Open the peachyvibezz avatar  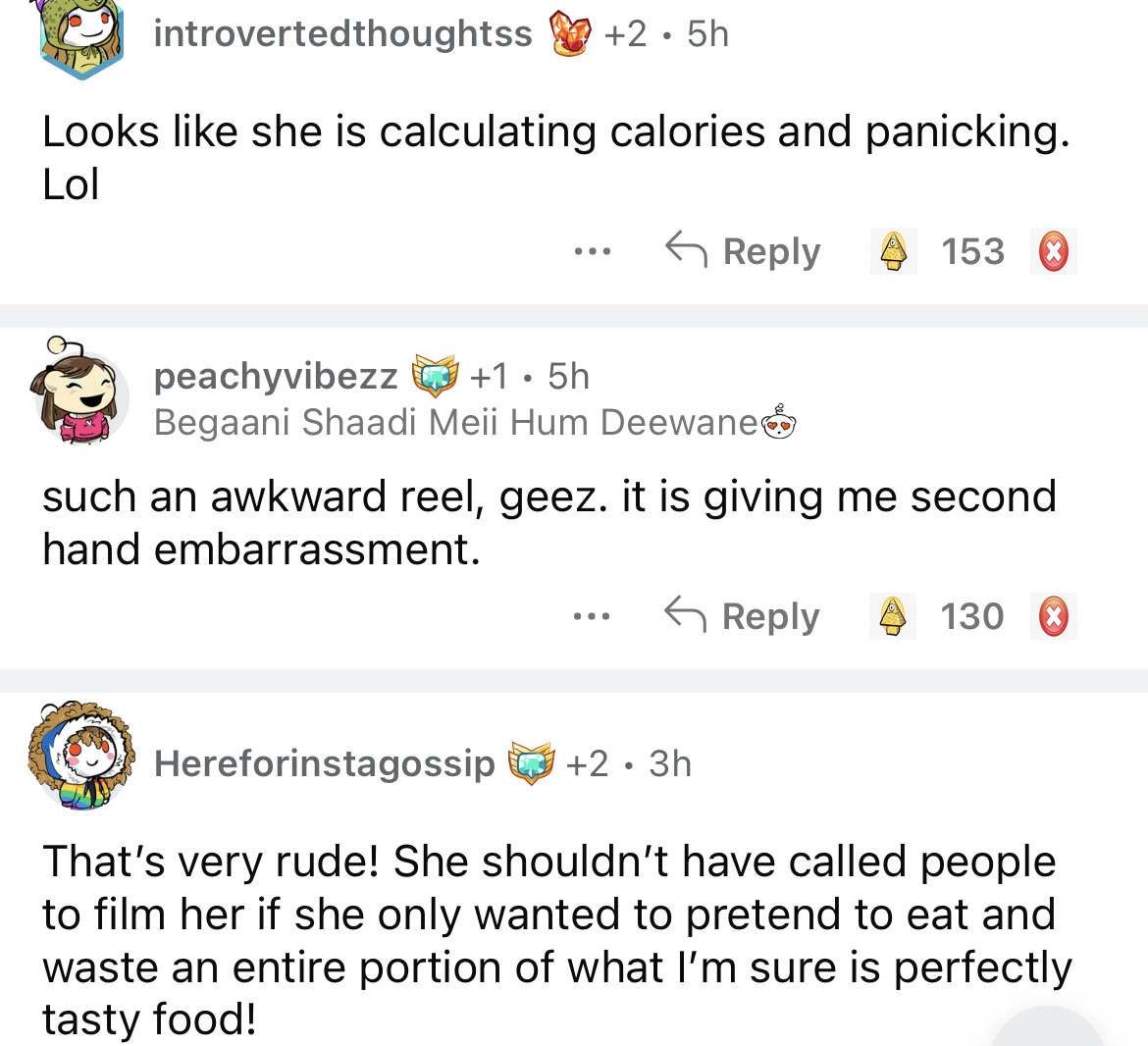[x=80, y=391]
